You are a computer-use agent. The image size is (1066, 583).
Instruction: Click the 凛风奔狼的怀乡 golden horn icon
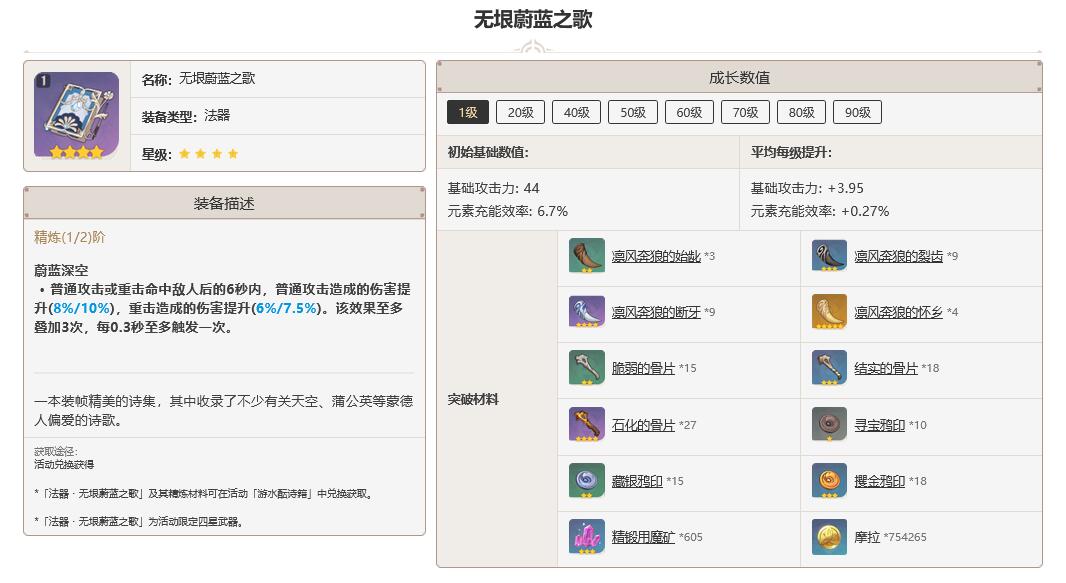click(829, 312)
